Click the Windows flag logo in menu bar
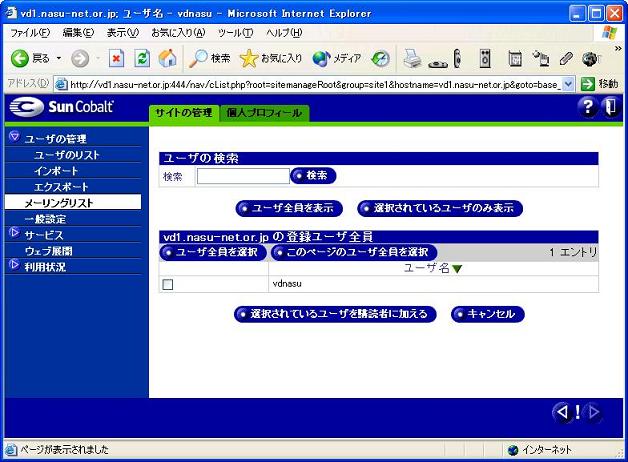 click(x=610, y=33)
